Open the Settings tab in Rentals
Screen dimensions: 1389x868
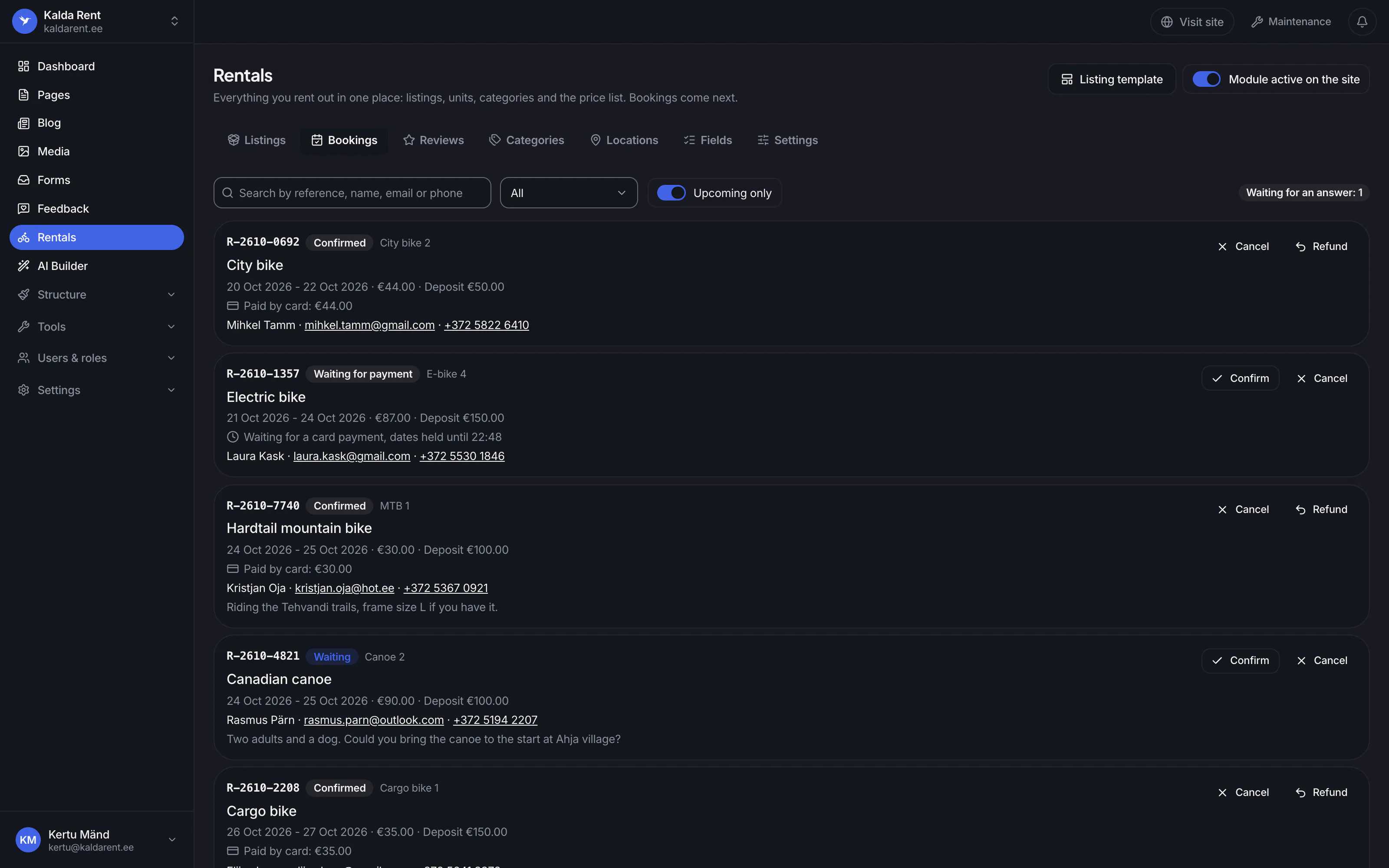click(787, 140)
